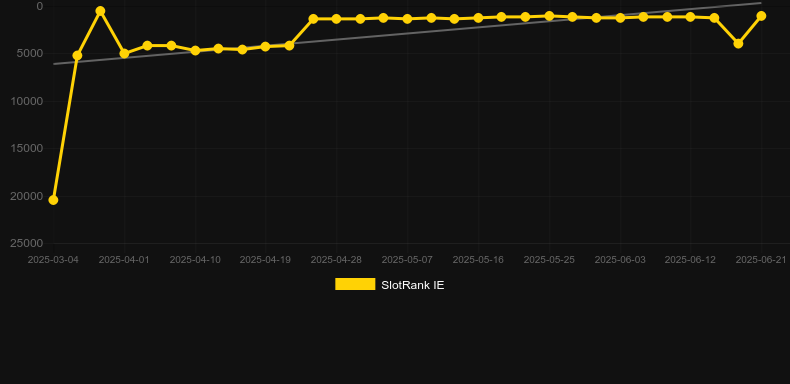Select the data point above 2025-05-25
Screen dimensions: 790x384
(549, 16)
